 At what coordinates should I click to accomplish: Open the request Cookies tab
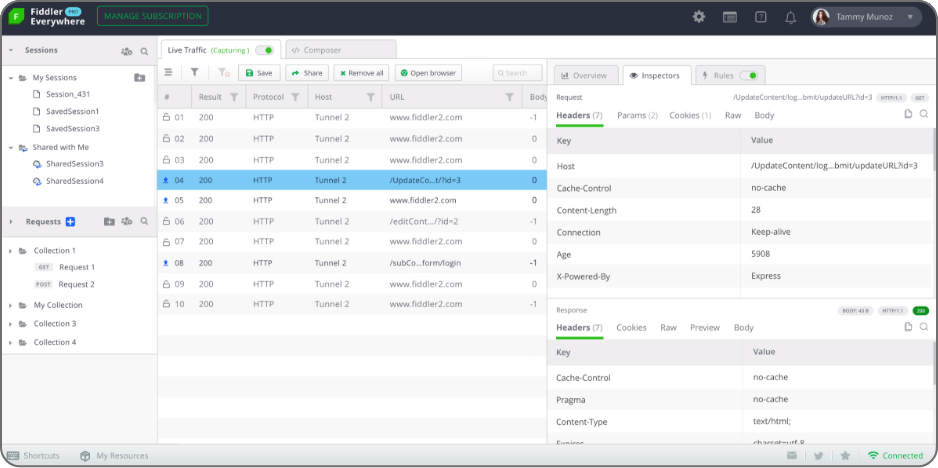click(x=690, y=115)
